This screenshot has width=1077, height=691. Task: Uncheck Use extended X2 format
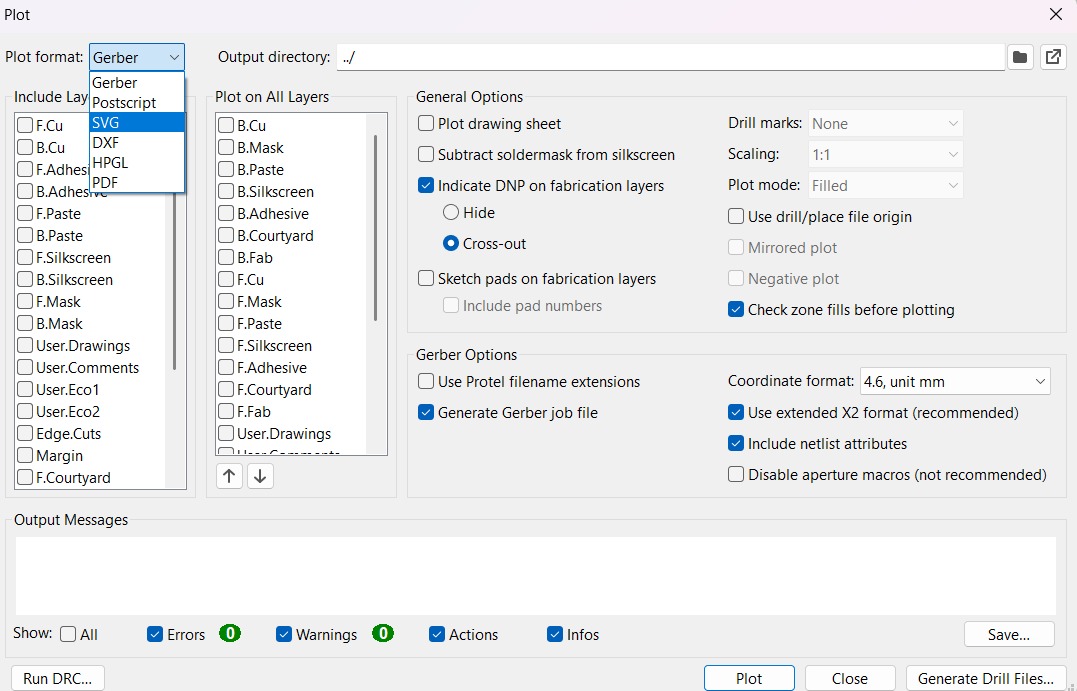click(x=736, y=412)
